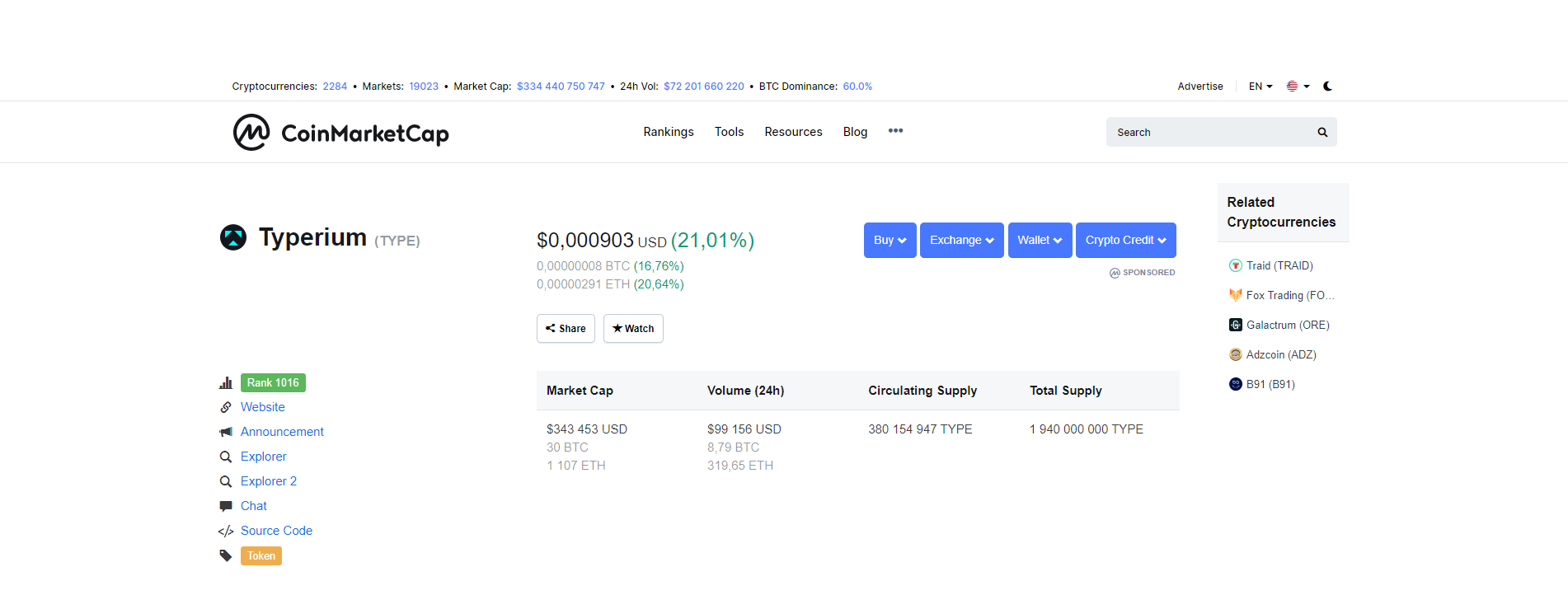Viewport: 1568px width, 595px height.
Task: Open the Resources menu
Action: 793,132
